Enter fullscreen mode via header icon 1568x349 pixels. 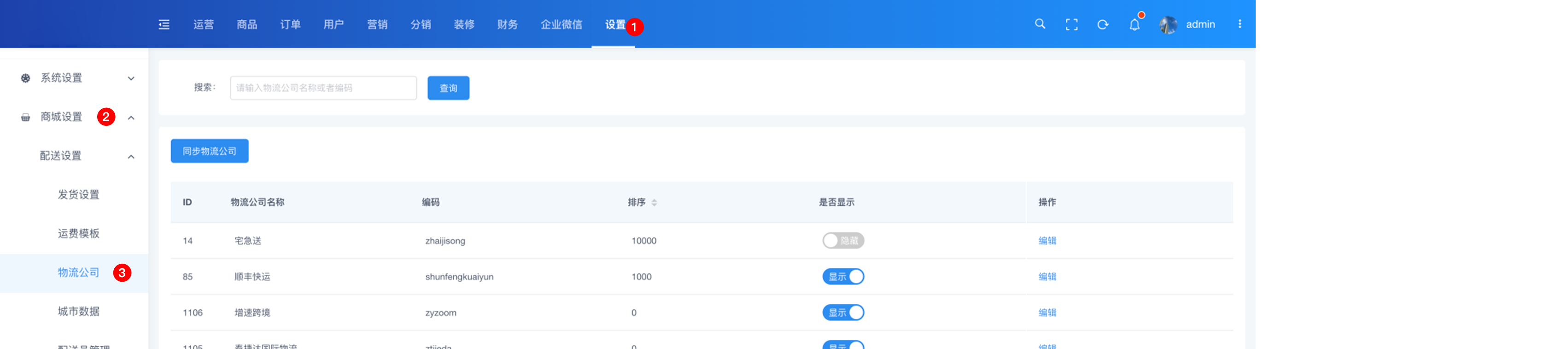(x=1071, y=24)
